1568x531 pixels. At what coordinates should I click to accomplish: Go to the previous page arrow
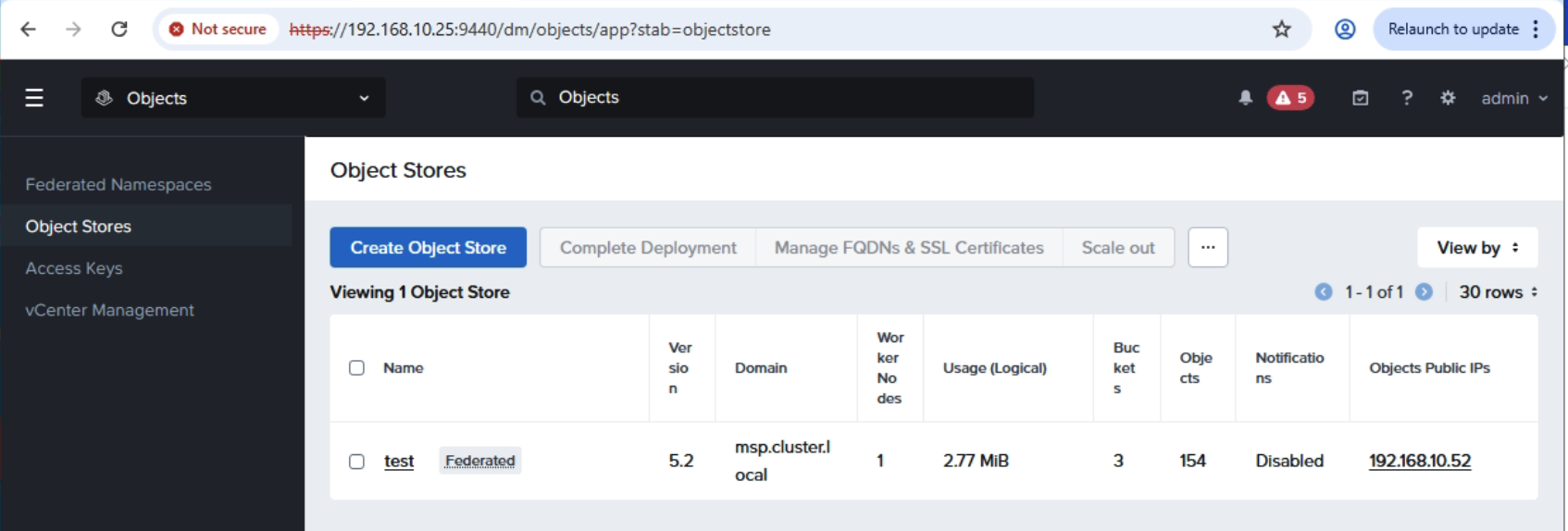tap(1324, 292)
